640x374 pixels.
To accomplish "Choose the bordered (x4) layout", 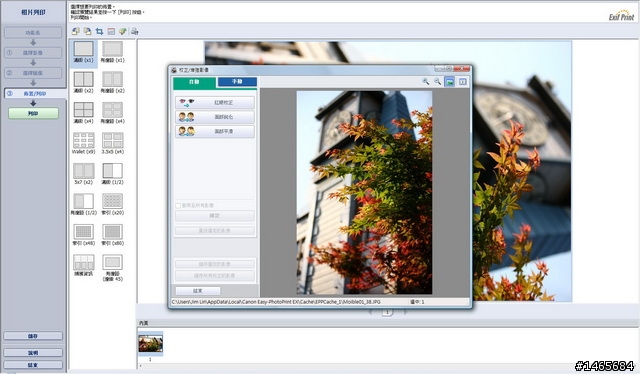I will pos(113,113).
